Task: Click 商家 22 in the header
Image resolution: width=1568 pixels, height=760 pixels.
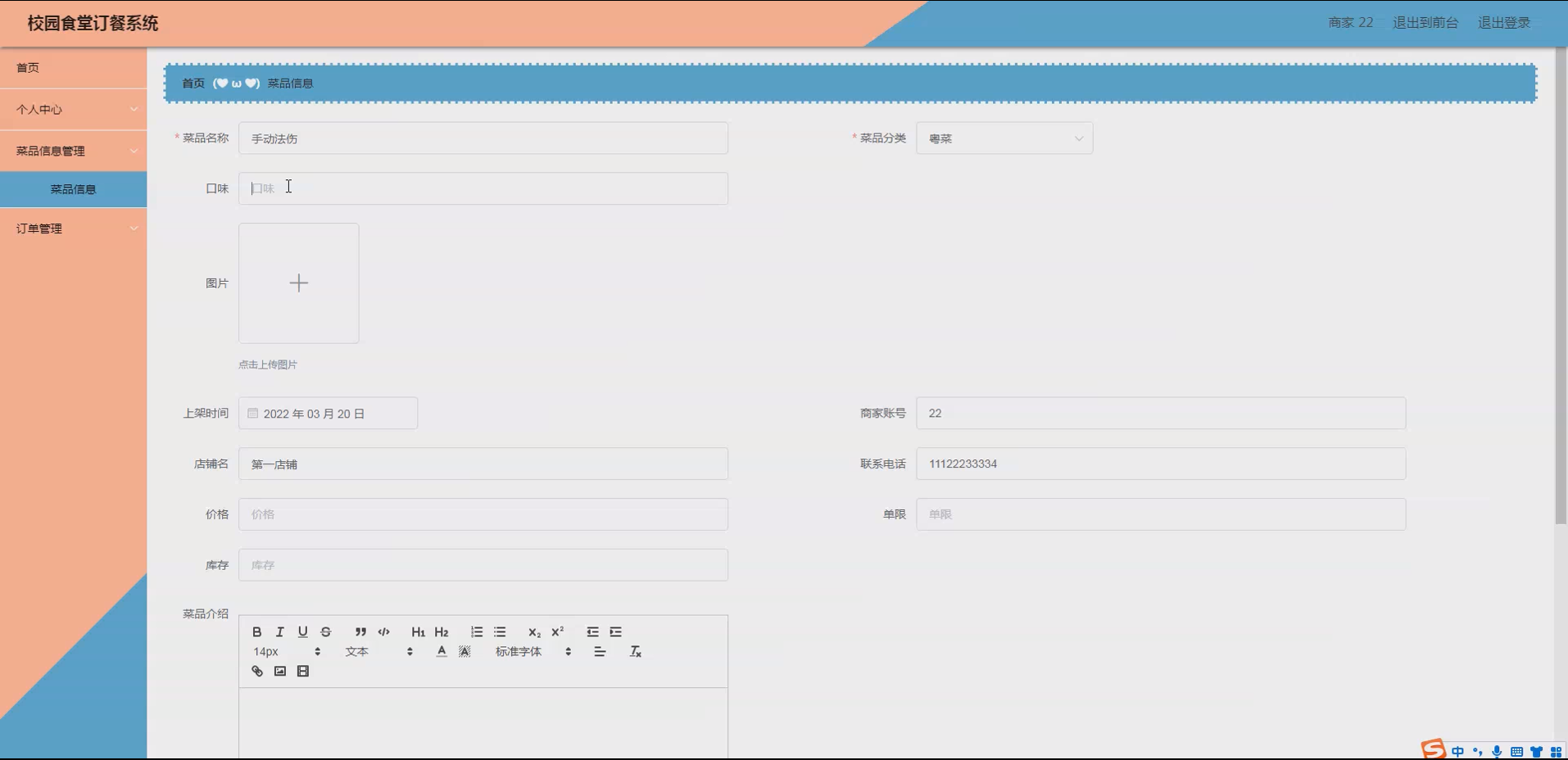Action: (x=1351, y=23)
